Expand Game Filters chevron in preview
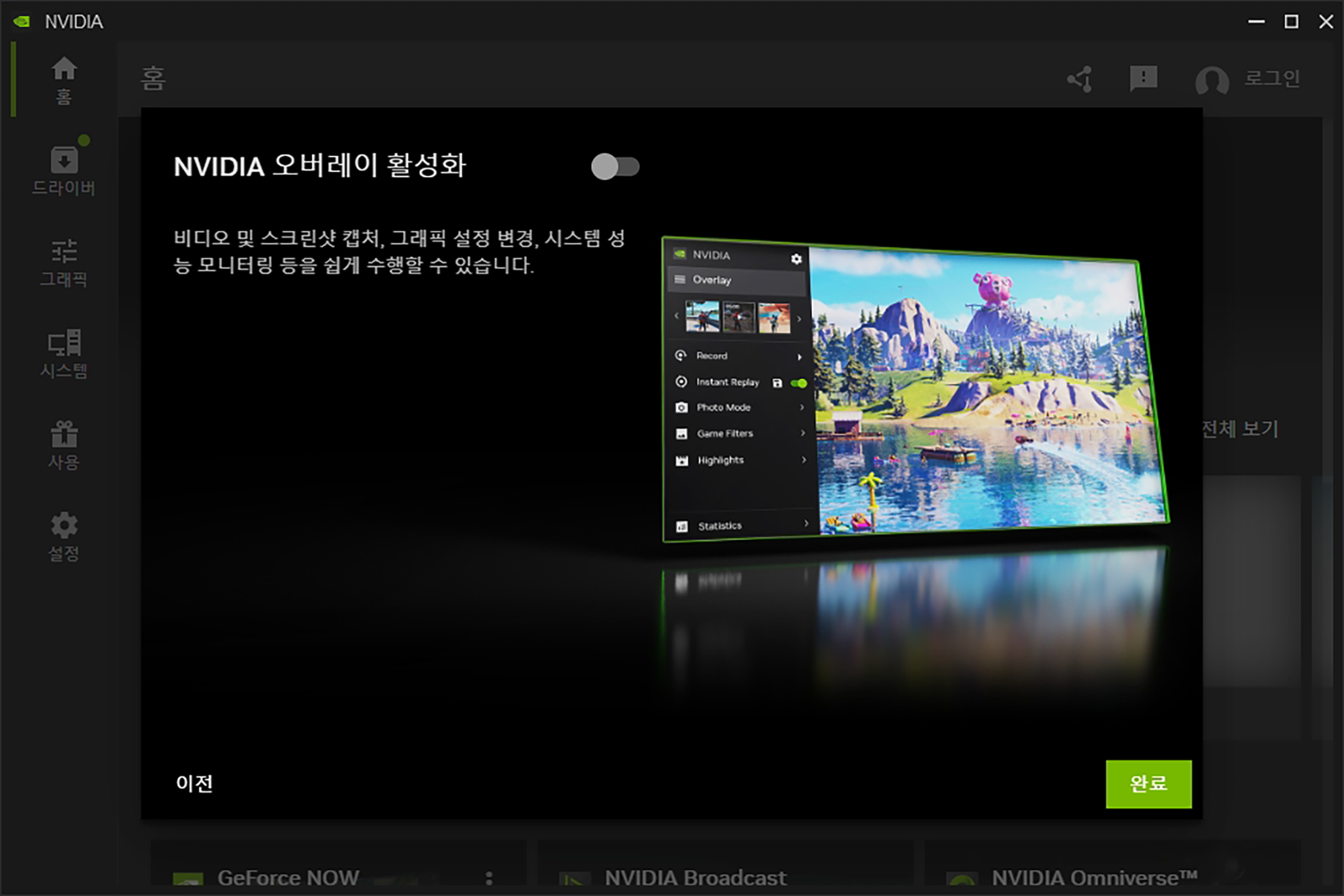This screenshot has height=896, width=1344. (x=802, y=433)
